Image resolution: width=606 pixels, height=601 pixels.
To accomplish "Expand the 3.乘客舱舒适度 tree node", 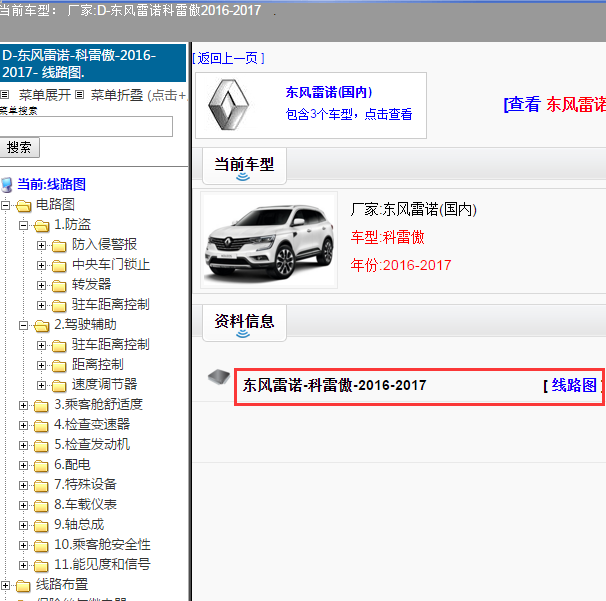I will [23, 405].
